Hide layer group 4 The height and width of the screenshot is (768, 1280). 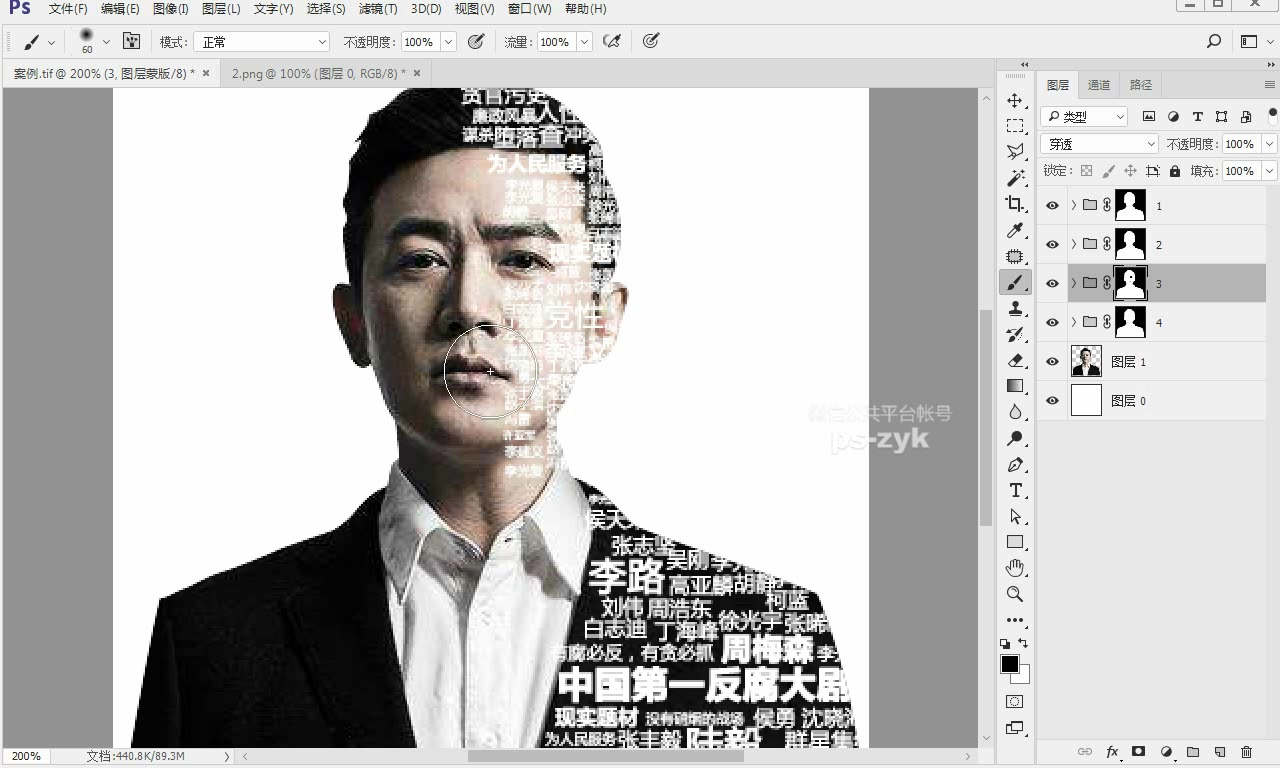point(1052,323)
